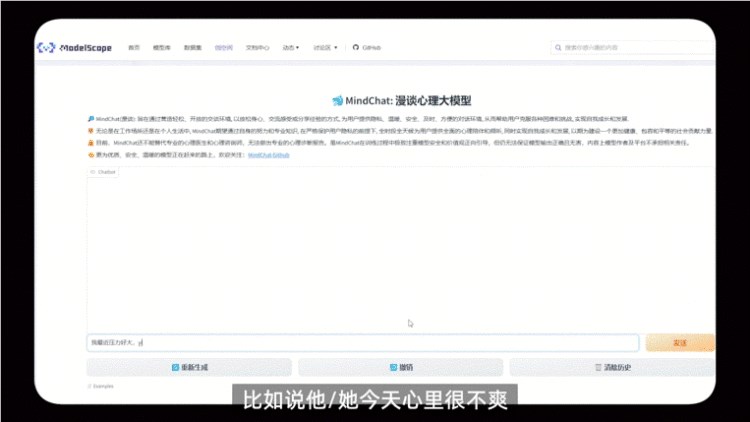Open the 首页 home page
Image resolution: width=750 pixels, height=422 pixels.
(x=134, y=47)
